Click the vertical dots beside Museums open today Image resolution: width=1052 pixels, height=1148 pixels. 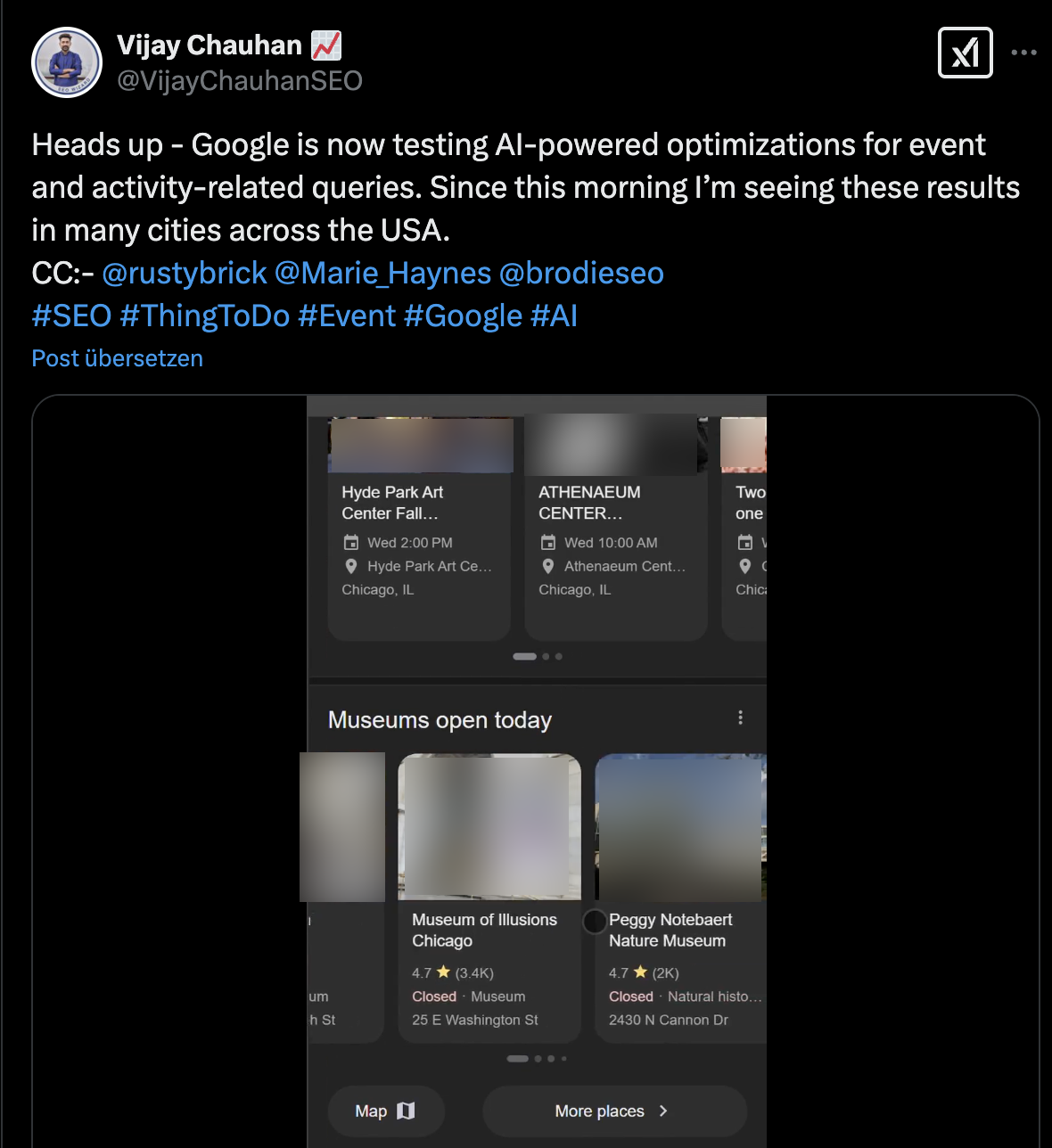740,717
